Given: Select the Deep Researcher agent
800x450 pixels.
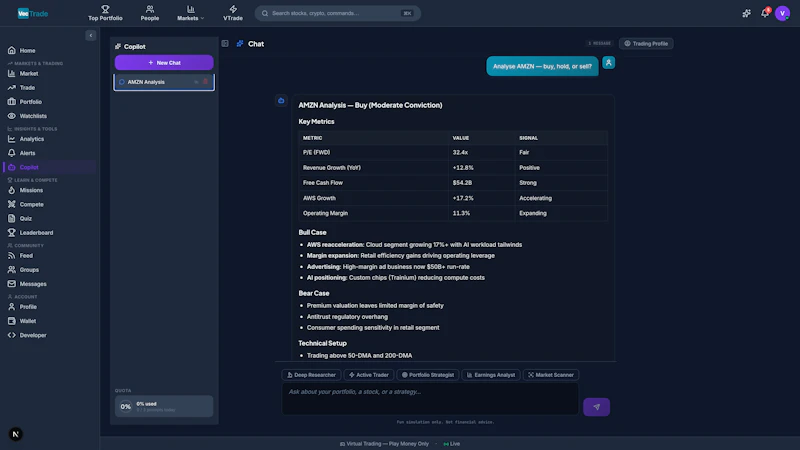Looking at the screenshot, I should [x=311, y=375].
